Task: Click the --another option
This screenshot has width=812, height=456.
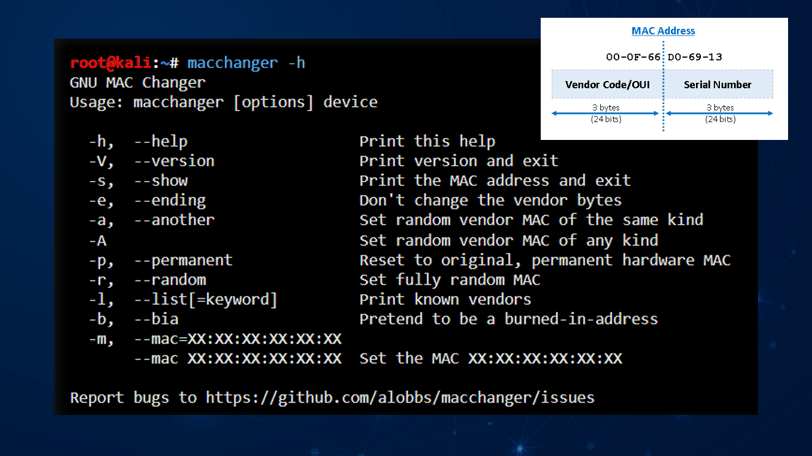Action: pyautogui.click(x=173, y=220)
